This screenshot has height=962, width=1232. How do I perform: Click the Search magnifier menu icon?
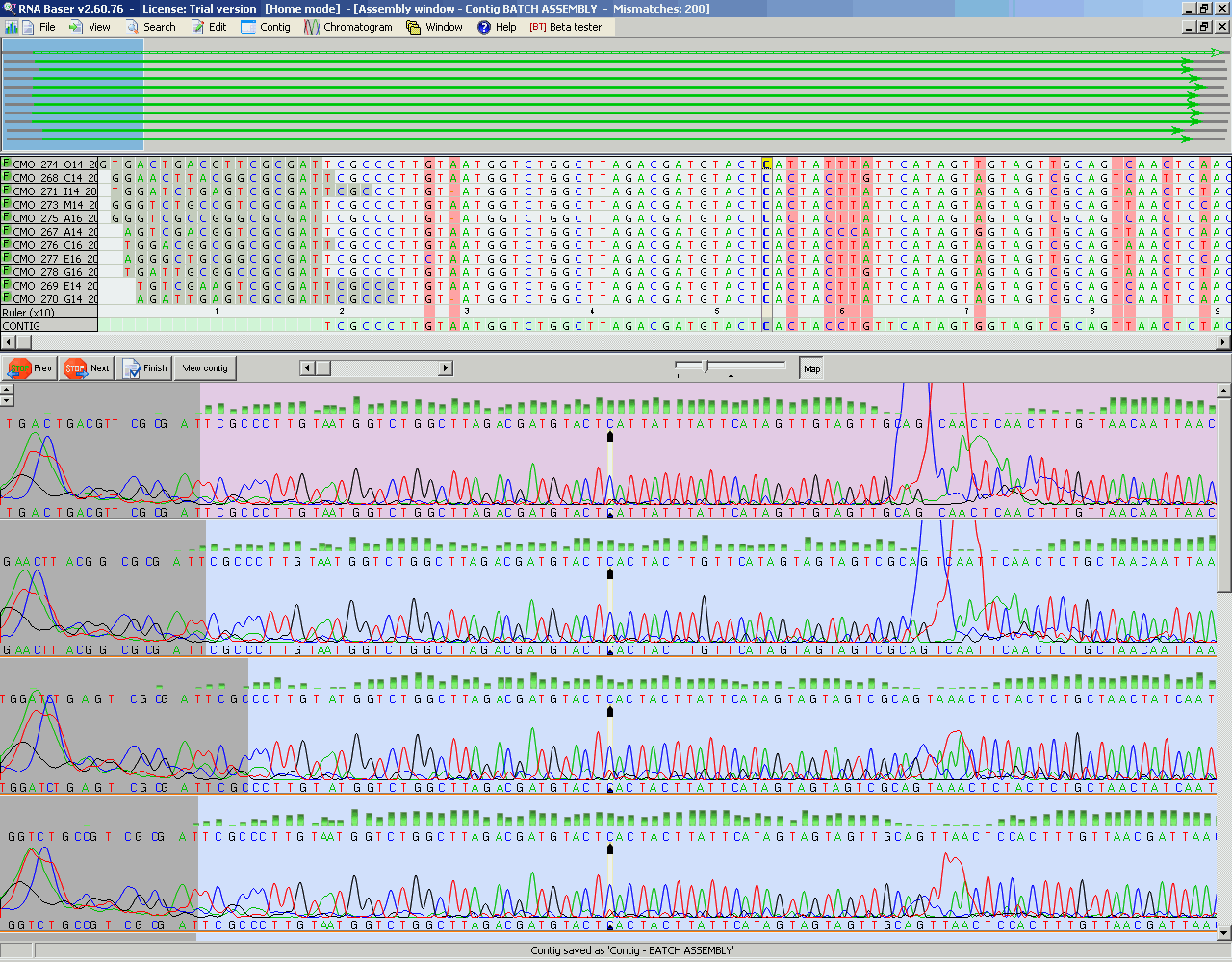pyautogui.click(x=132, y=27)
